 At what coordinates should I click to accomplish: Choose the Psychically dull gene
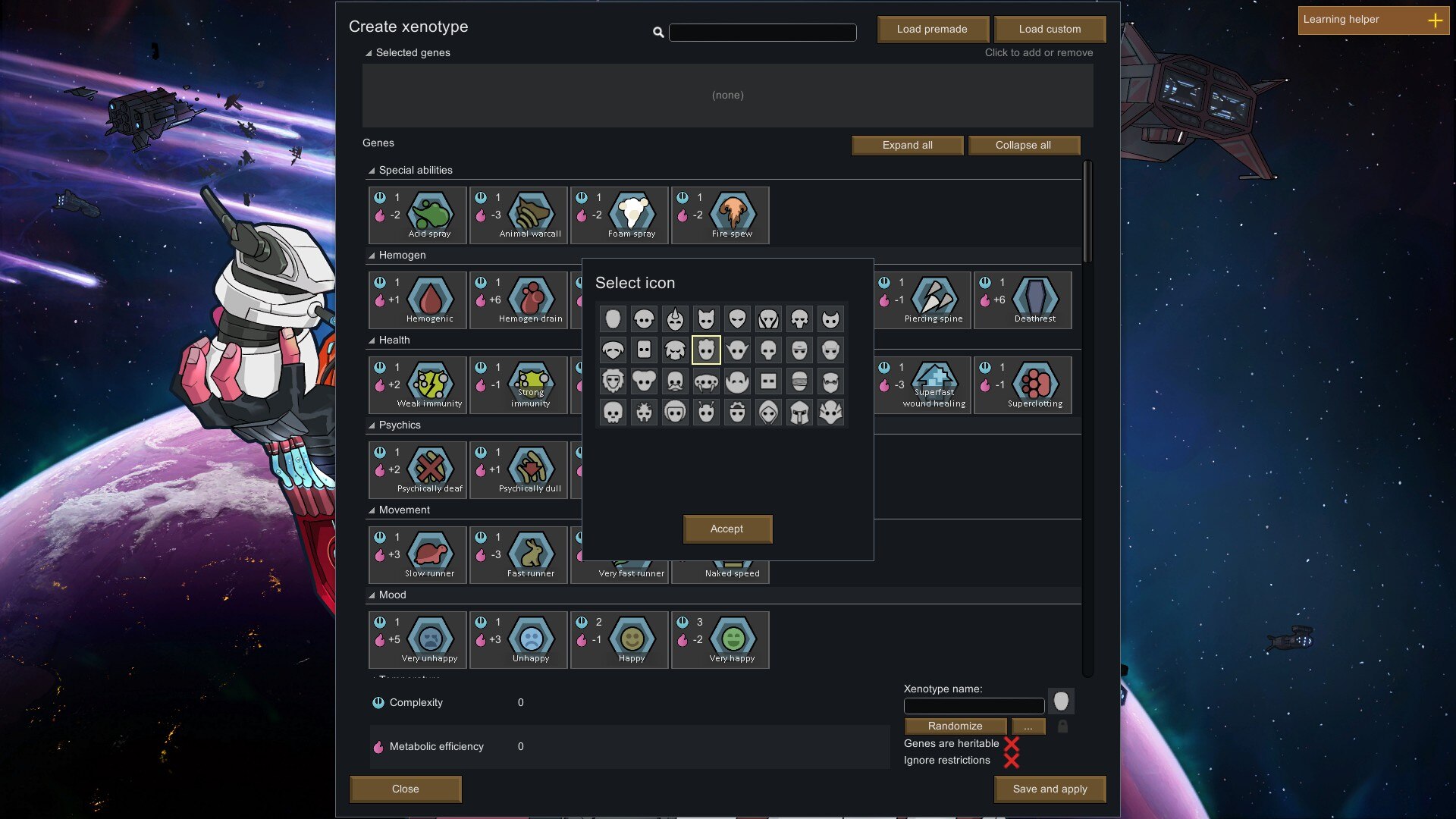coord(519,470)
